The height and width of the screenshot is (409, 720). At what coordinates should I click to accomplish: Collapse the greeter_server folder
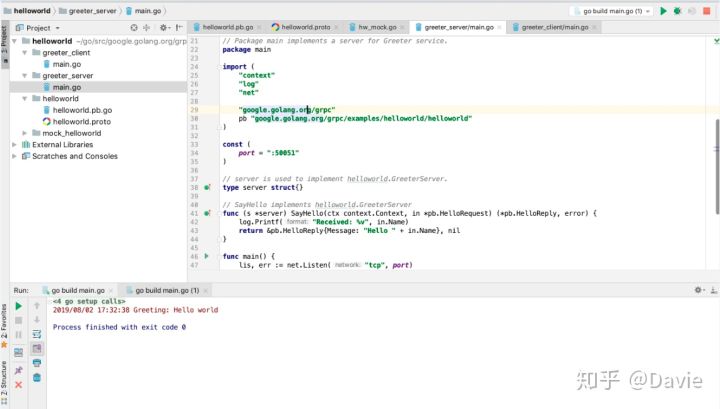(x=25, y=76)
